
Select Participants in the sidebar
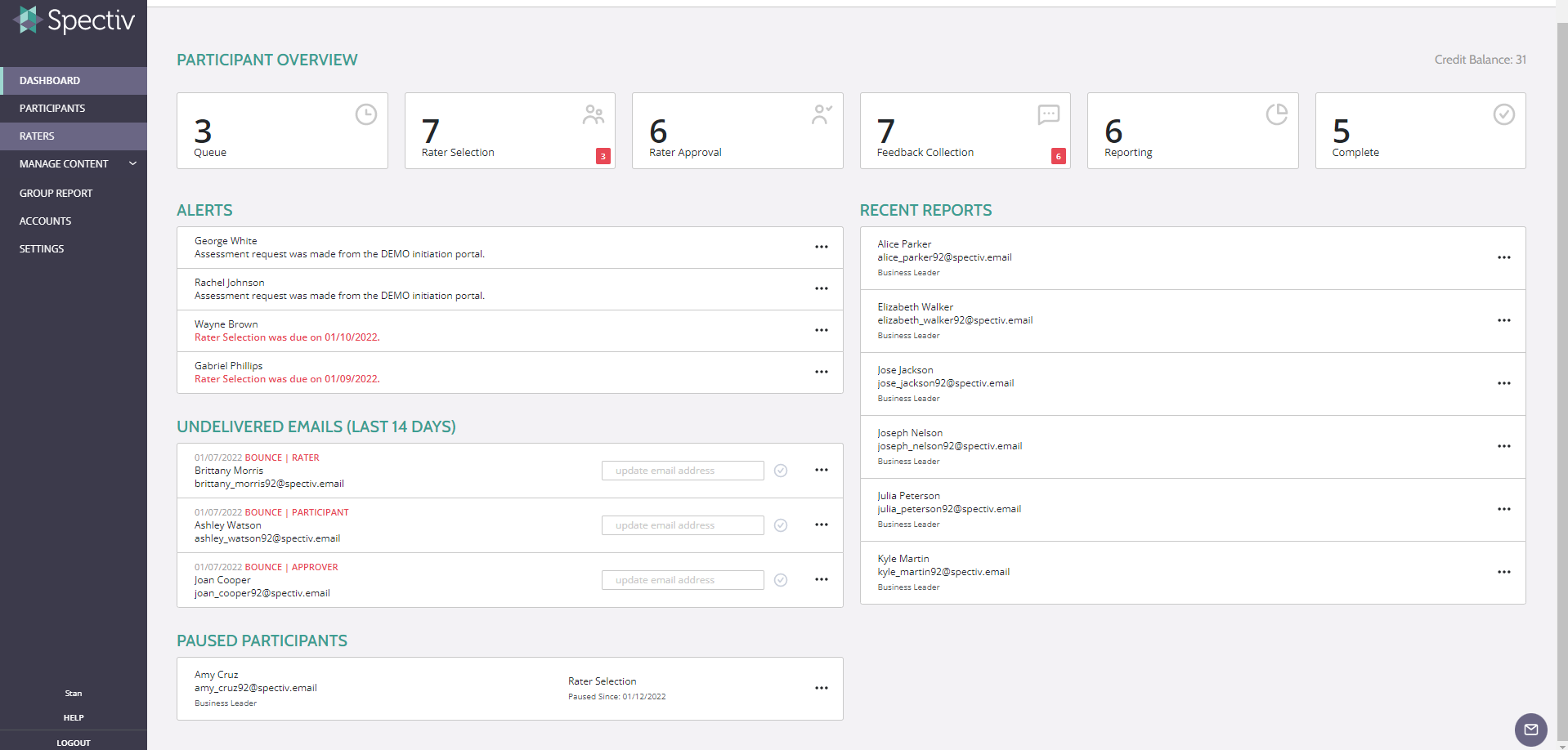52,108
